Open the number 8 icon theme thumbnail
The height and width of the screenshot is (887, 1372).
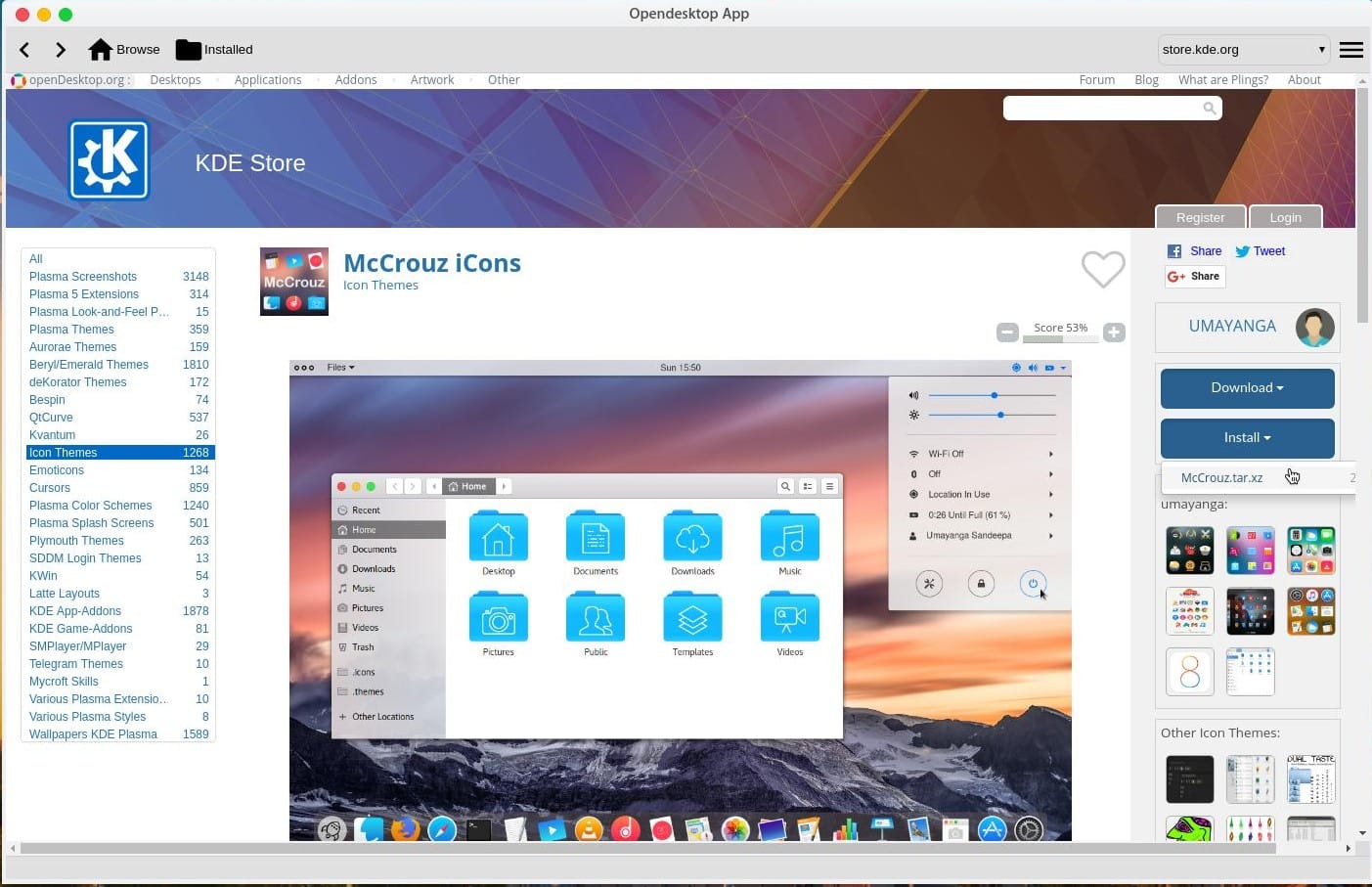pos(1190,672)
